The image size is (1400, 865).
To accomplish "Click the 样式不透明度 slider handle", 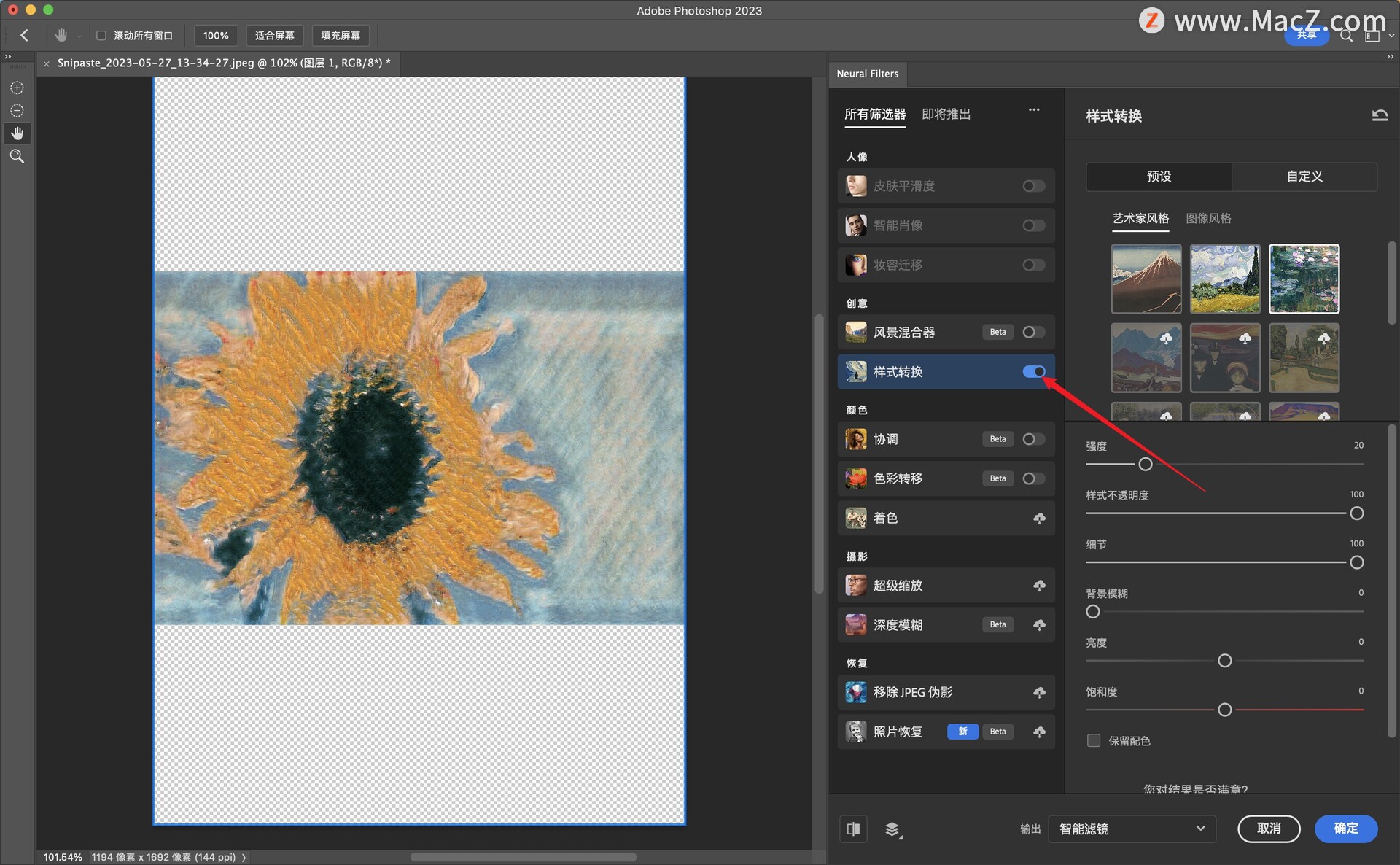I will pos(1356,513).
